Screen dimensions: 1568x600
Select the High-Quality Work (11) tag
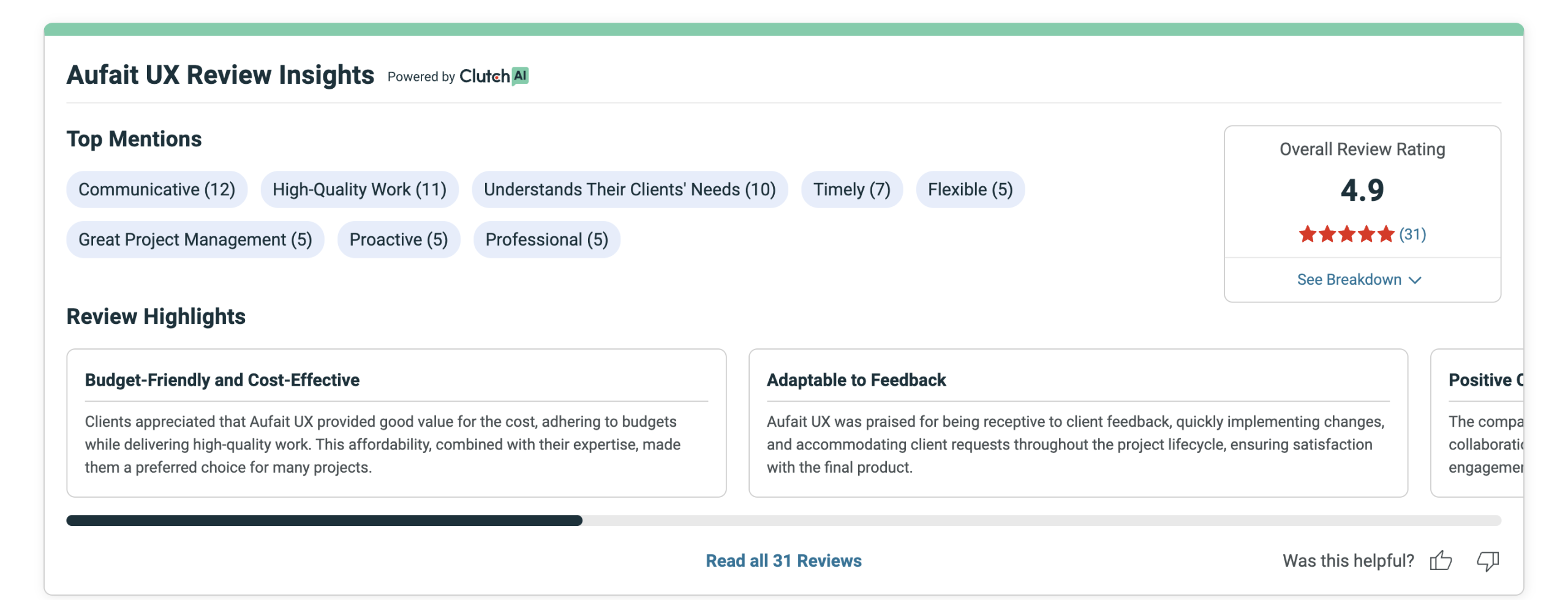point(360,189)
